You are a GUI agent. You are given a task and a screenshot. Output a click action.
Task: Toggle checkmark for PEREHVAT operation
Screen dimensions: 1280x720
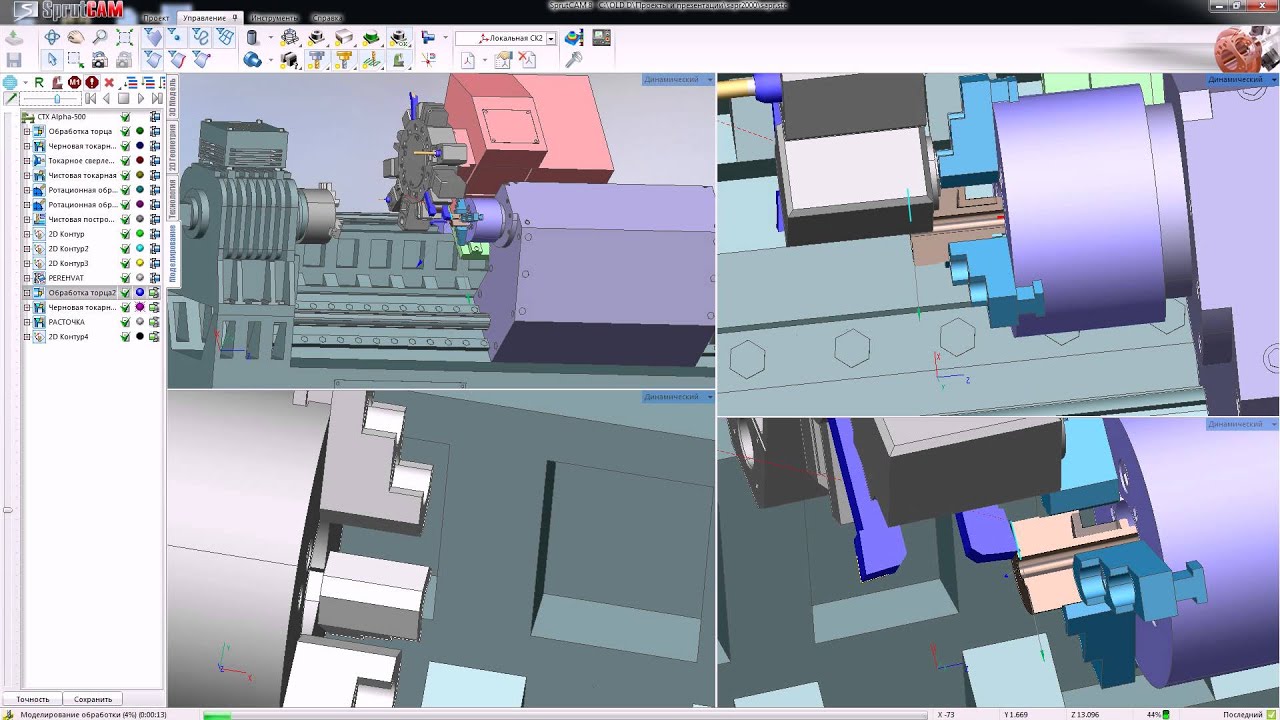126,278
